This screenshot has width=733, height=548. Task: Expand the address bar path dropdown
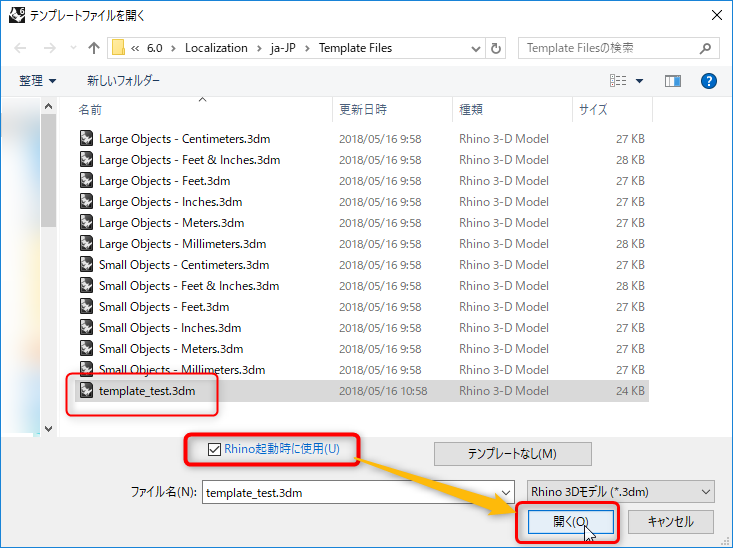point(473,48)
